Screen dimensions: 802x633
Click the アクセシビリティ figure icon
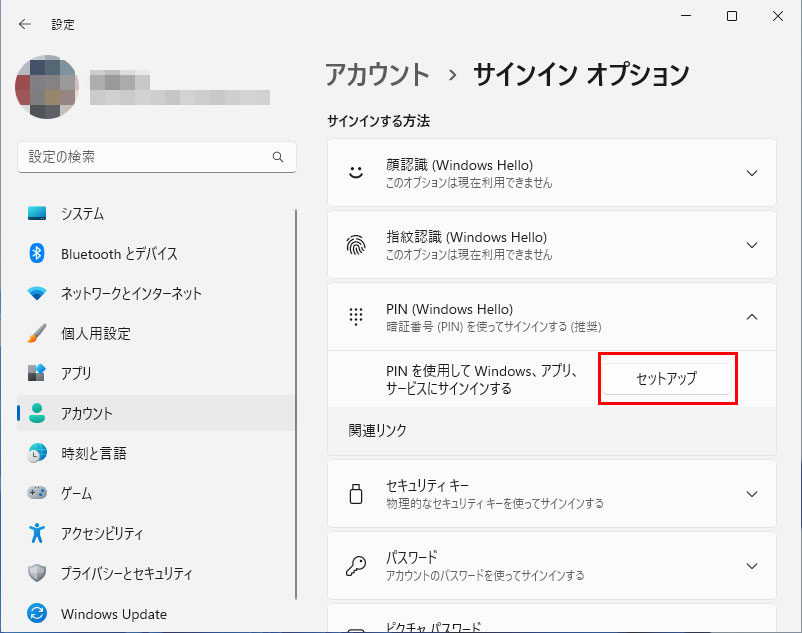[x=37, y=533]
